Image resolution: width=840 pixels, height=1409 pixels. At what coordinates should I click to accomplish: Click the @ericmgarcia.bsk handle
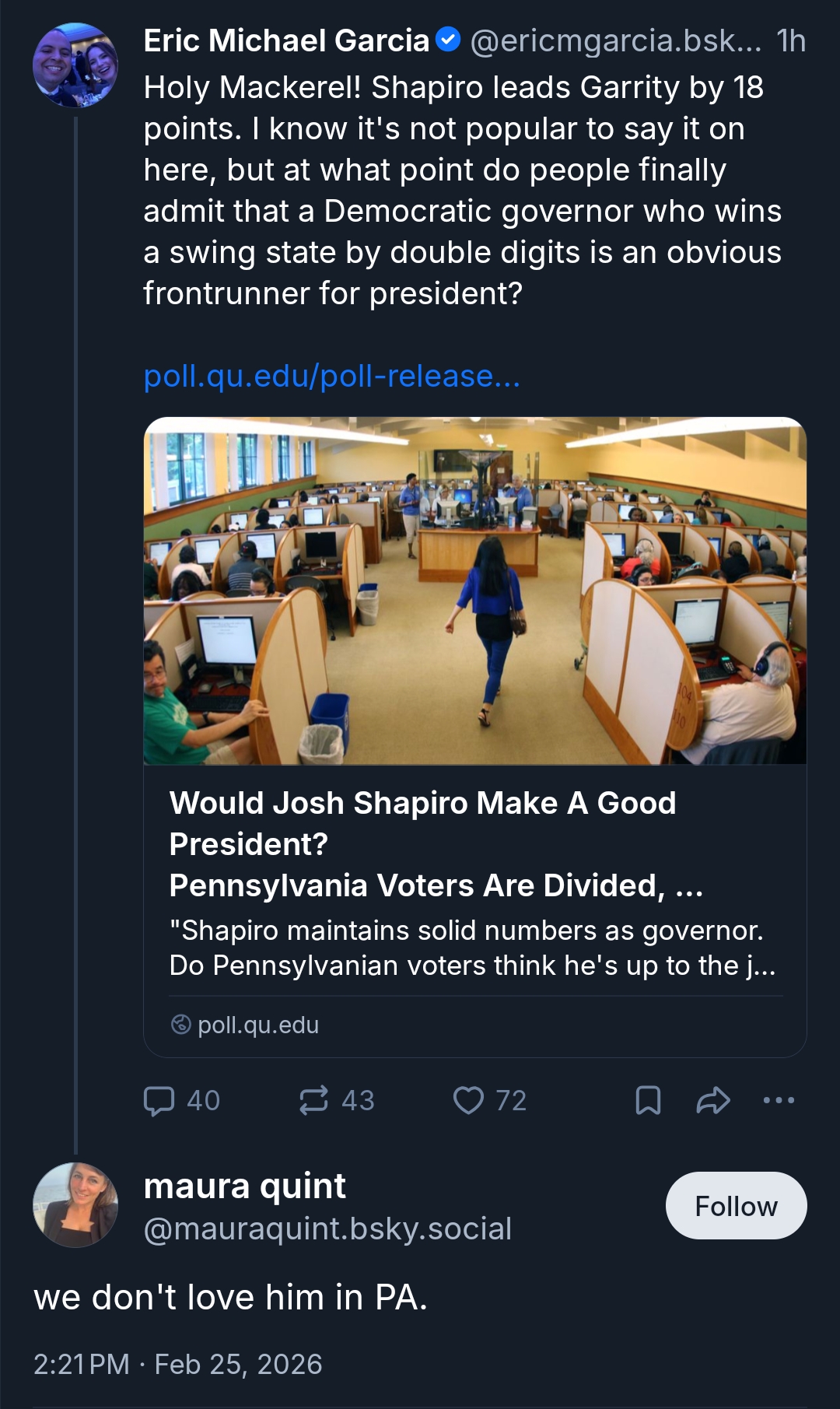click(x=615, y=40)
